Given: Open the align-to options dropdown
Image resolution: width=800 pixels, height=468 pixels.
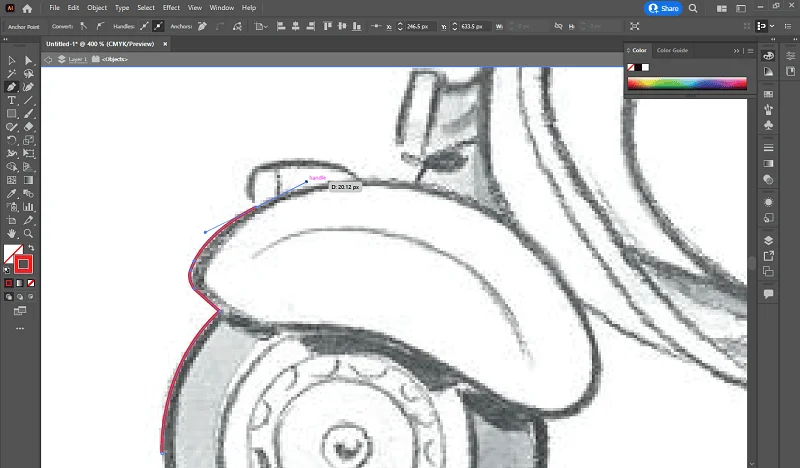Looking at the screenshot, I should pyautogui.click(x=261, y=26).
